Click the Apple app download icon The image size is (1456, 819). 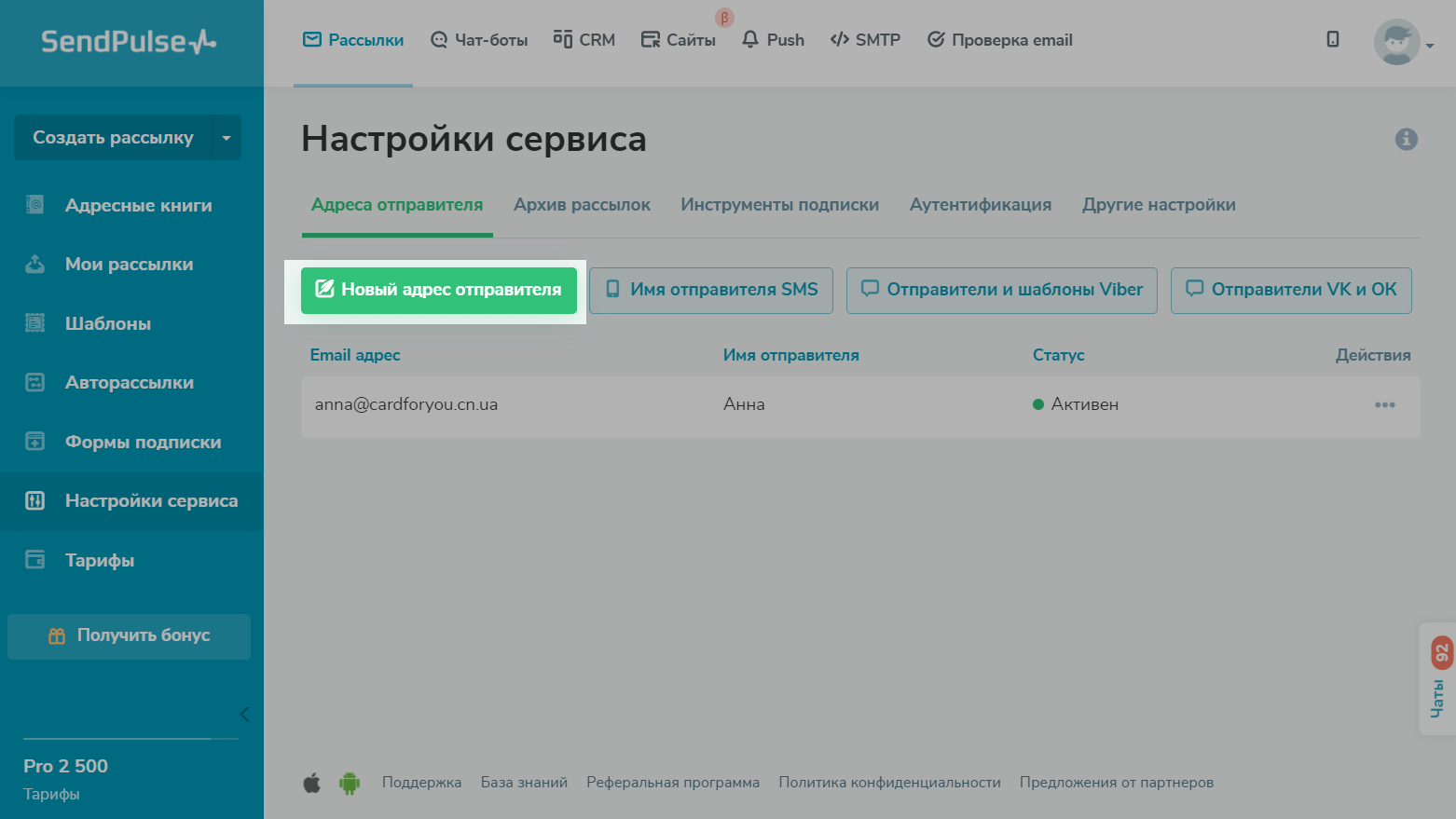(312, 783)
